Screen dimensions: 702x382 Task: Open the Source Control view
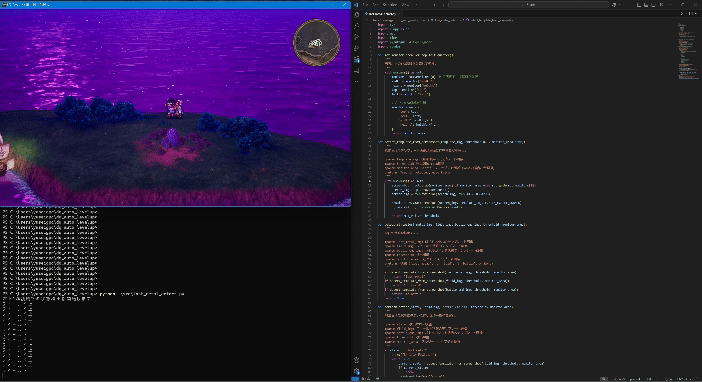pos(357,37)
